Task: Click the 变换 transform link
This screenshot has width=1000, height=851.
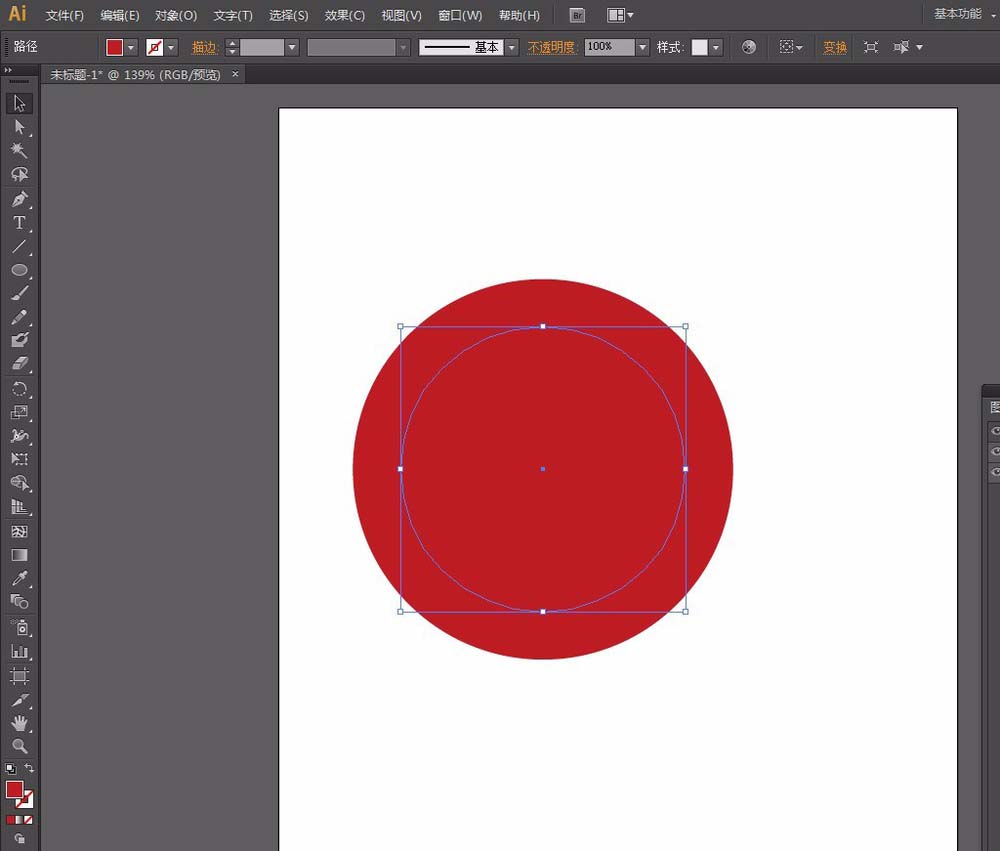Action: pyautogui.click(x=835, y=47)
